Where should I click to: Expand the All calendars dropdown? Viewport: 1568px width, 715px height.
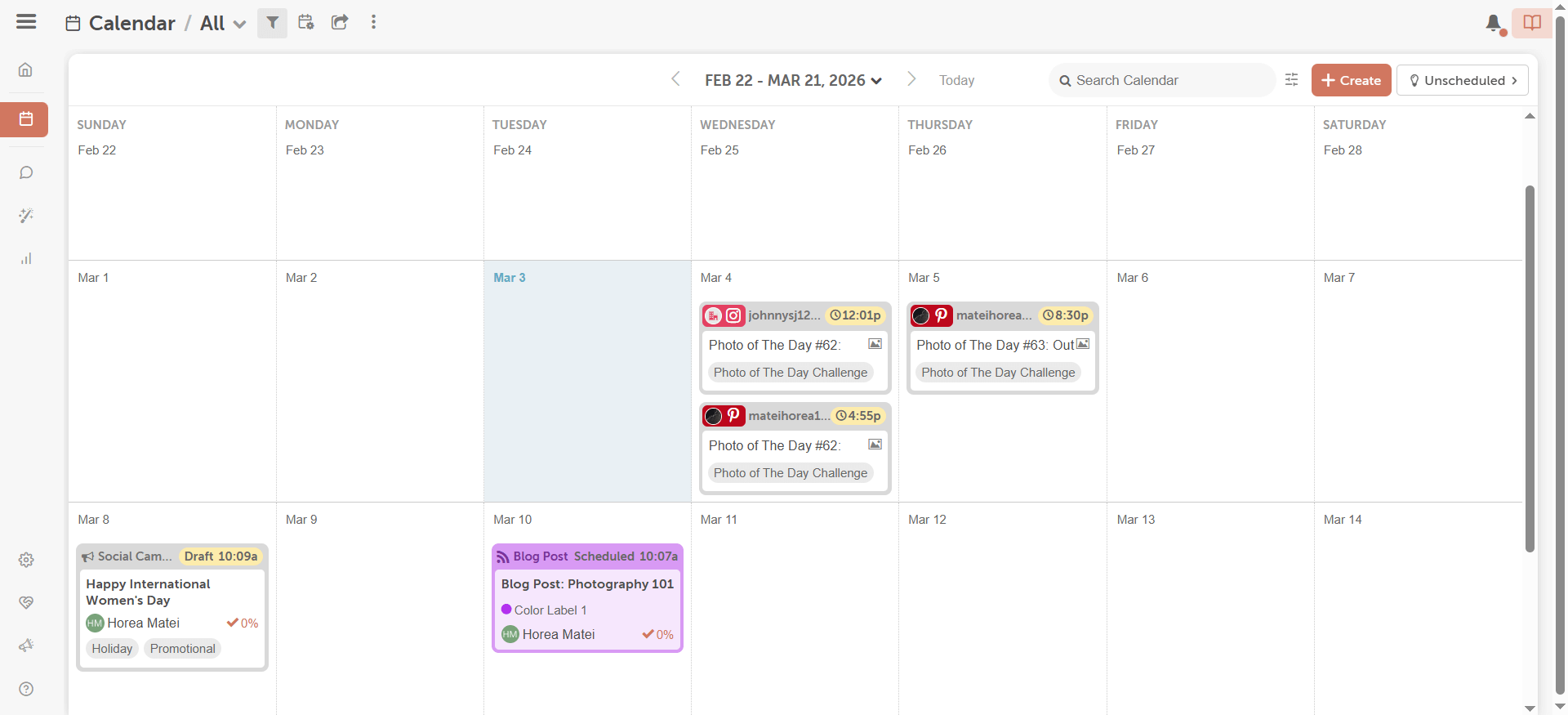click(221, 23)
